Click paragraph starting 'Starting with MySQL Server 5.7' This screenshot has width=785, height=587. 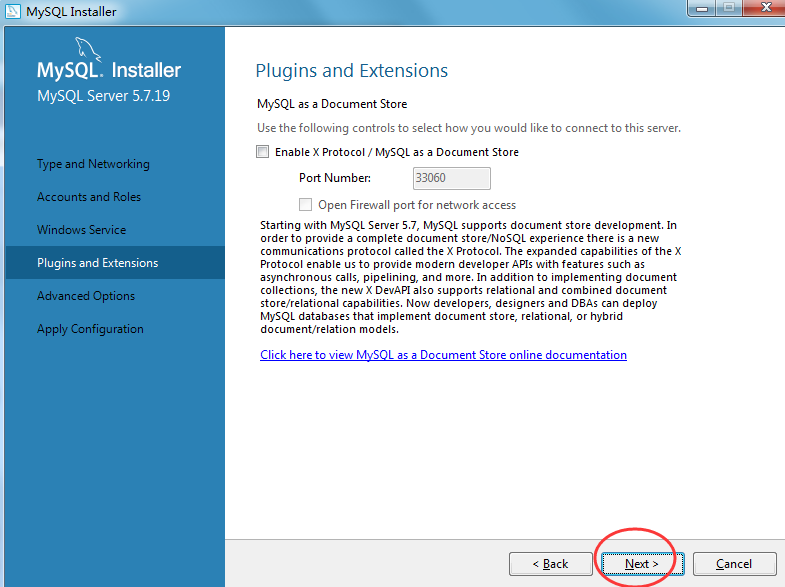[471, 277]
